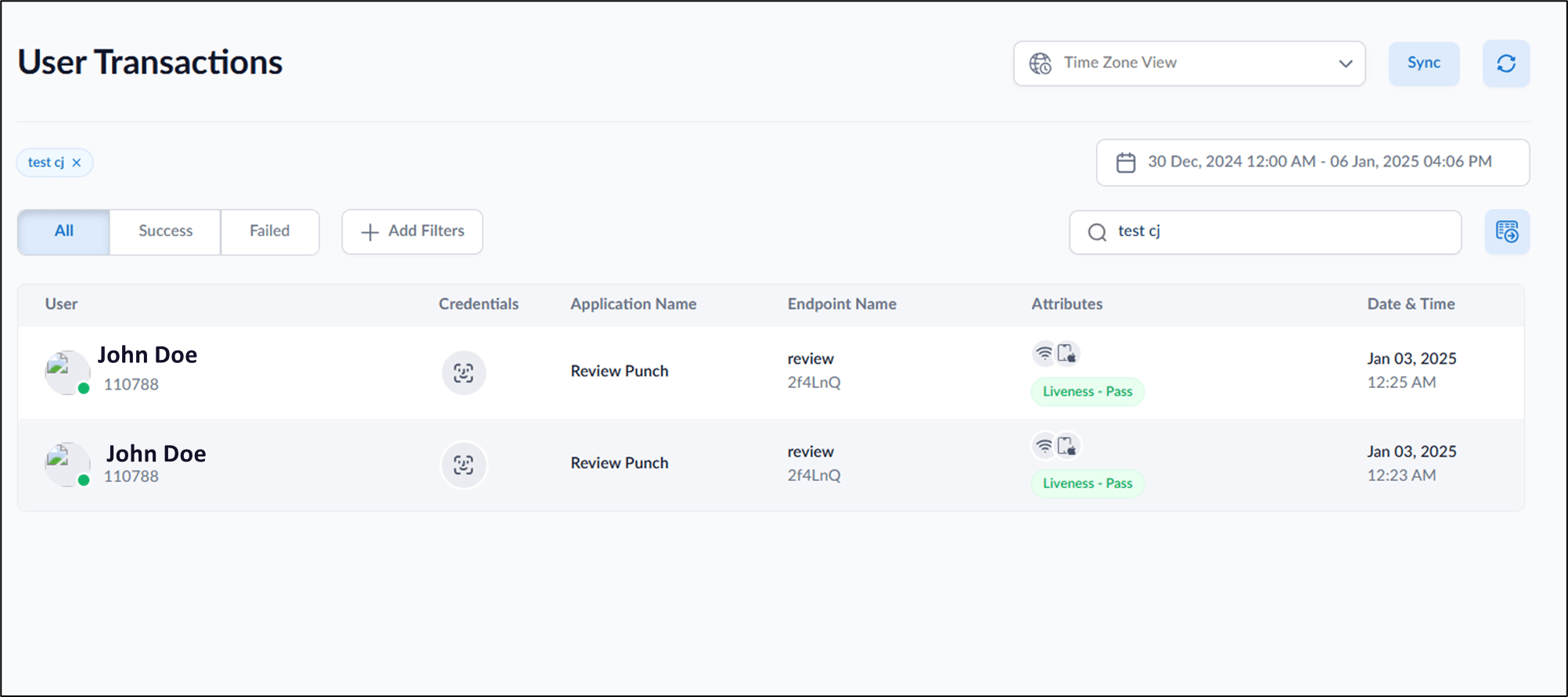The image size is (1568, 697).
Task: Click Review Punch in the 12:25 AM row
Action: [620, 372]
